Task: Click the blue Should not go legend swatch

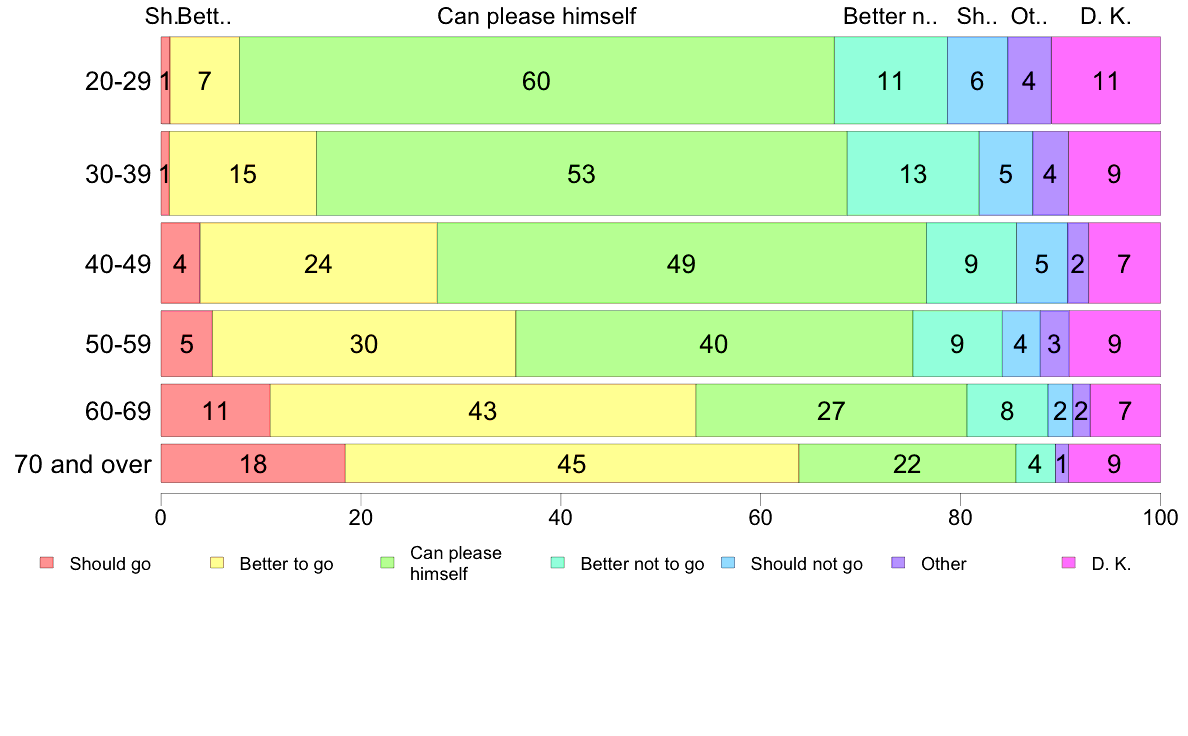Action: coord(728,562)
